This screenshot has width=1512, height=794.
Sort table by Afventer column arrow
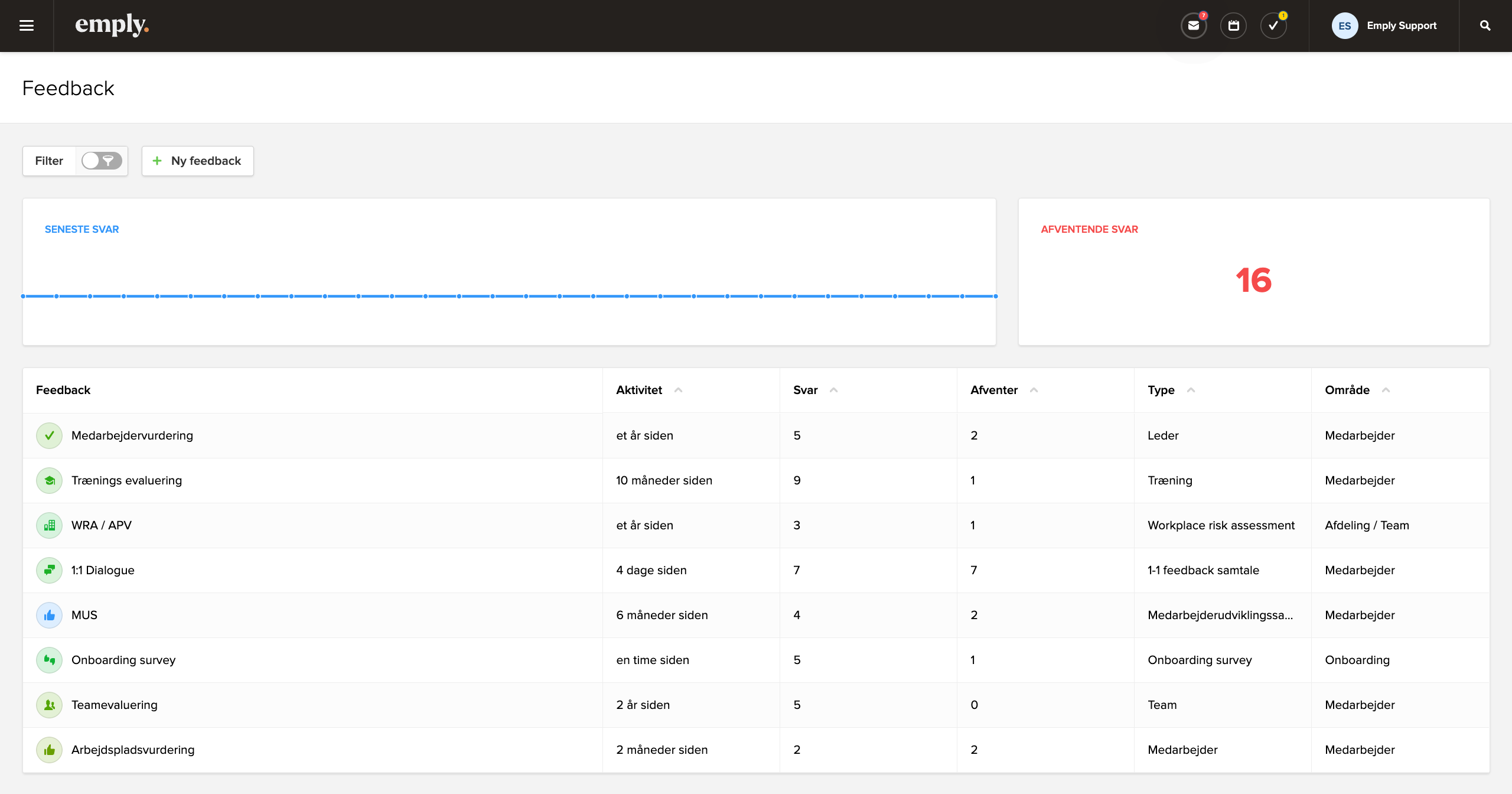(1034, 390)
